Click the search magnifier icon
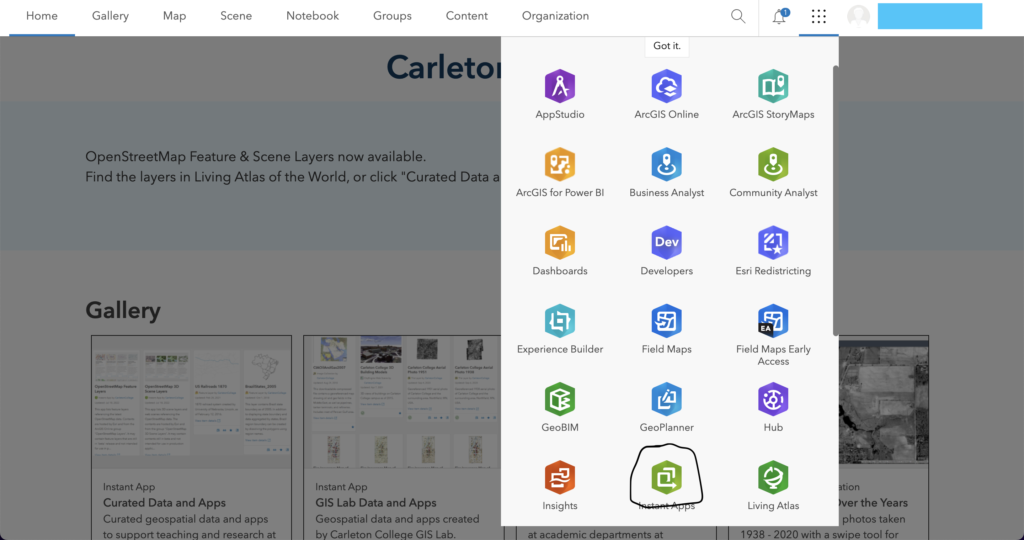The image size is (1024, 540). (738, 16)
